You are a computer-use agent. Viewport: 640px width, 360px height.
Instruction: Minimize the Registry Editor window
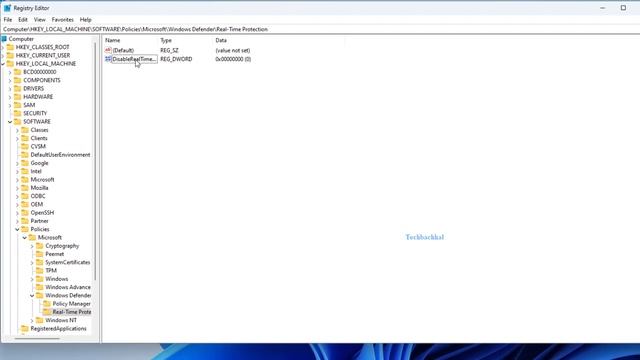pos(602,8)
